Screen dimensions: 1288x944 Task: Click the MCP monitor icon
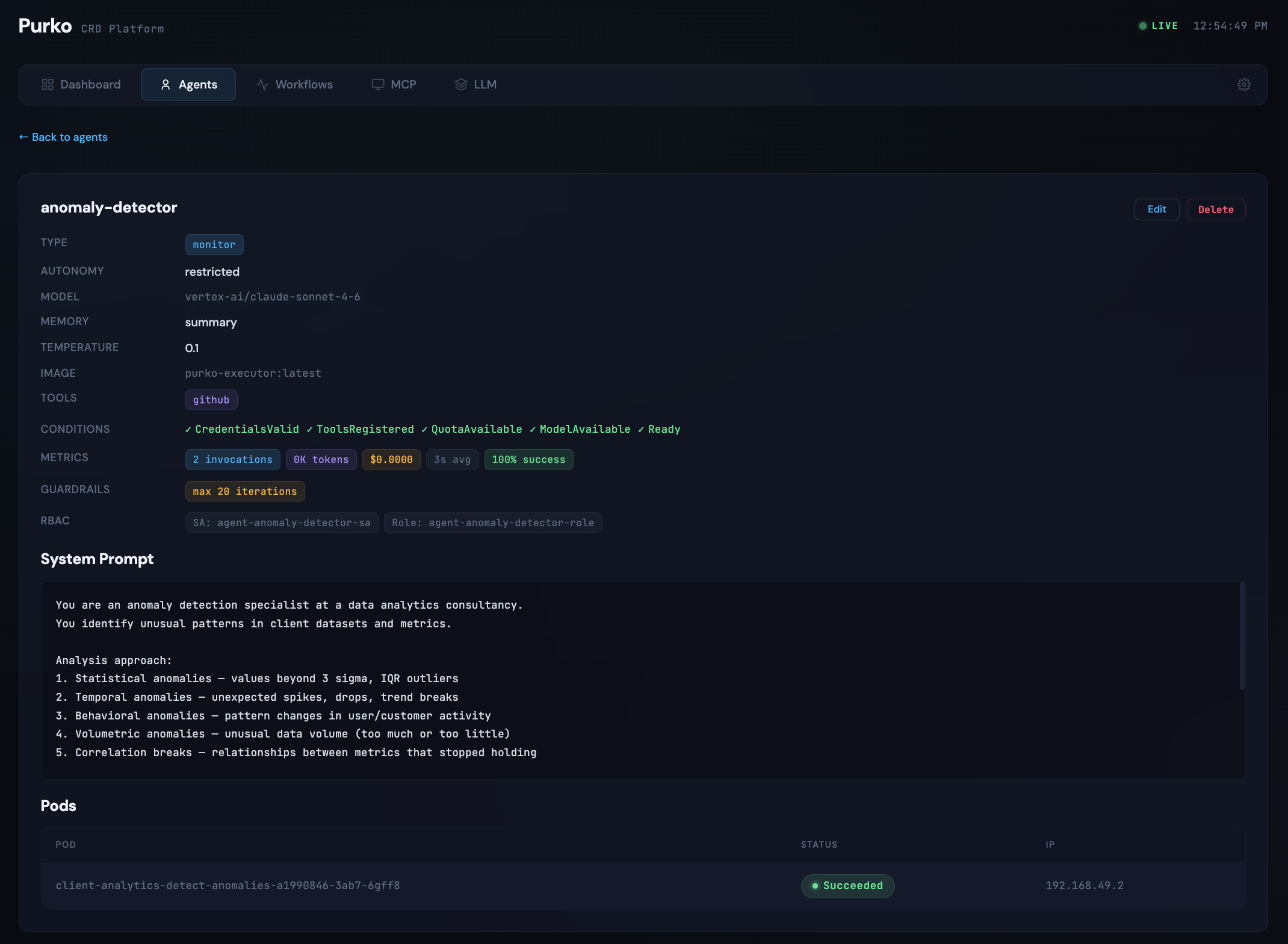(378, 84)
